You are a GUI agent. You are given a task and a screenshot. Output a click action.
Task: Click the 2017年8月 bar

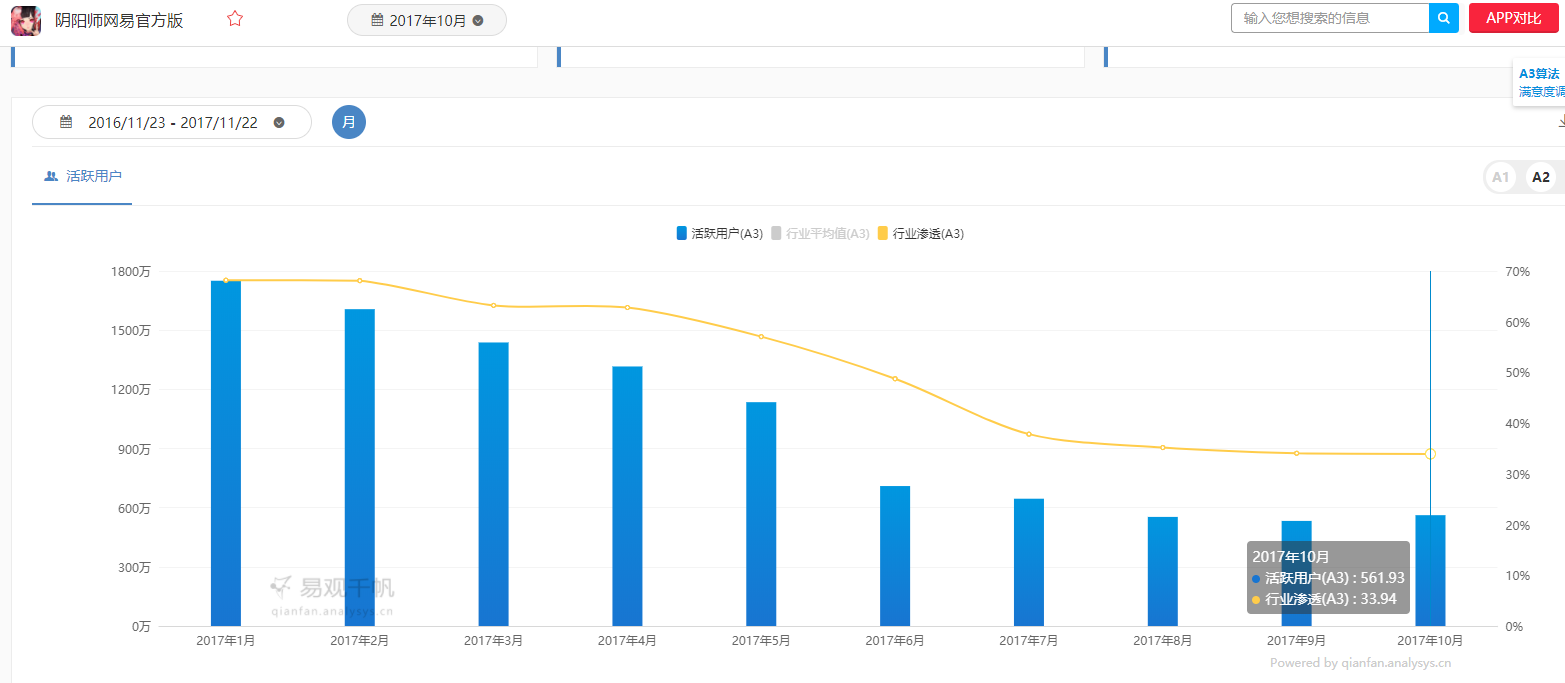1163,571
